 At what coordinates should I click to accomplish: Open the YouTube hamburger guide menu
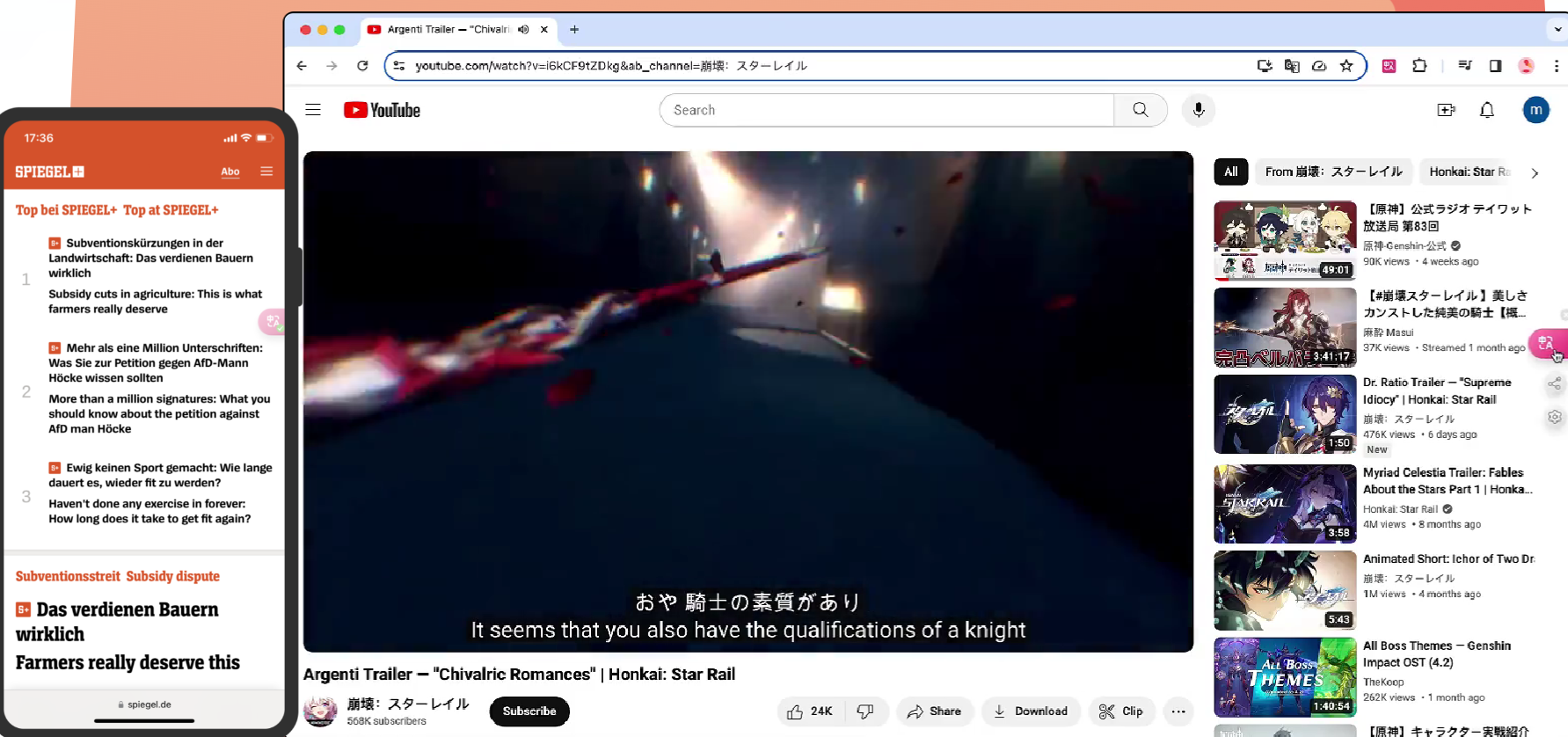click(313, 110)
